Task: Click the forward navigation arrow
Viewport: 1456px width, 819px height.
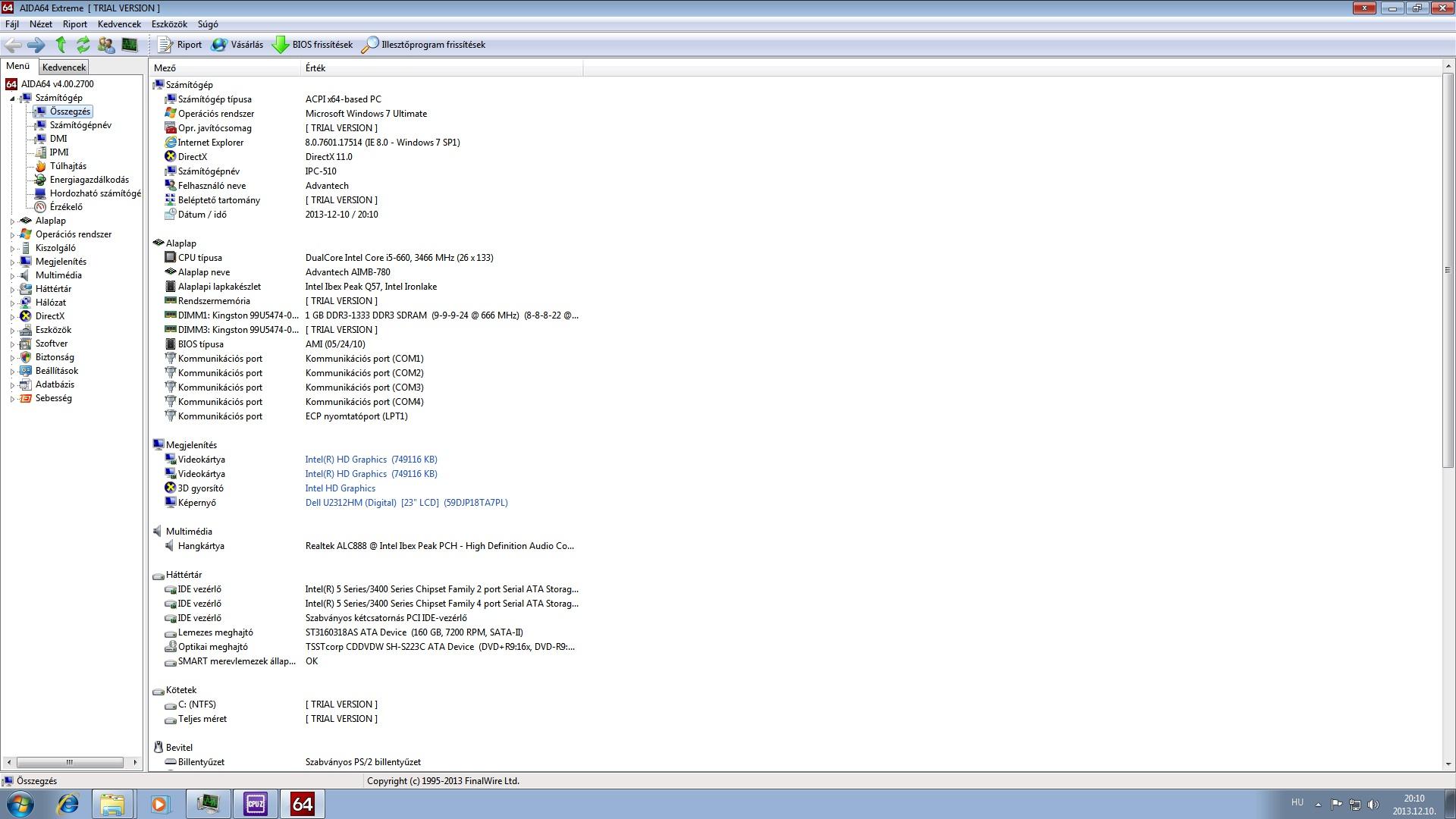Action: pyautogui.click(x=36, y=45)
